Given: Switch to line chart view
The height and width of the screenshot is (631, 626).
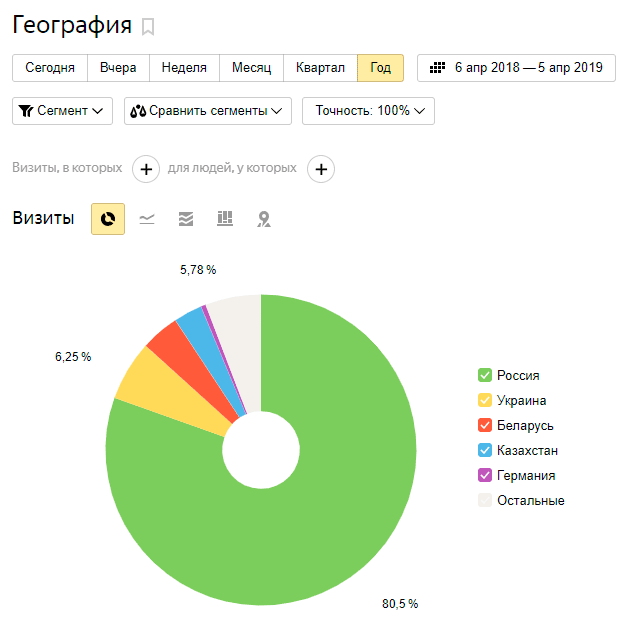Looking at the screenshot, I should click(x=147, y=219).
